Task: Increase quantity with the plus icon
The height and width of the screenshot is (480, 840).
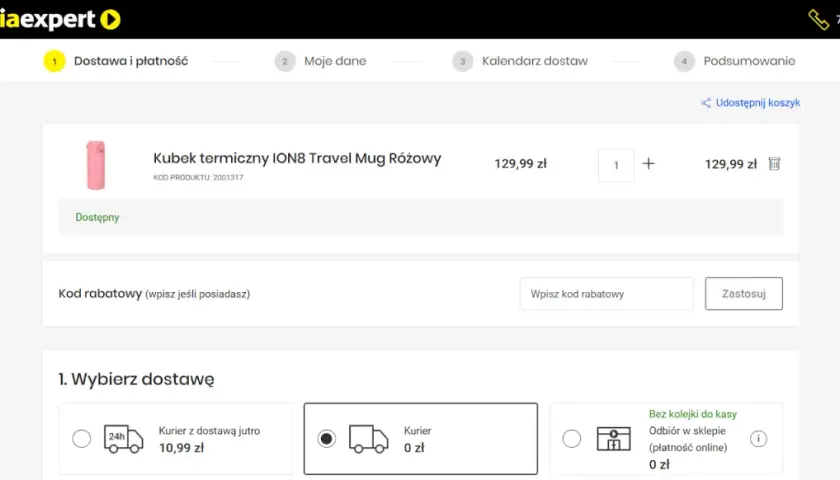Action: (648, 163)
